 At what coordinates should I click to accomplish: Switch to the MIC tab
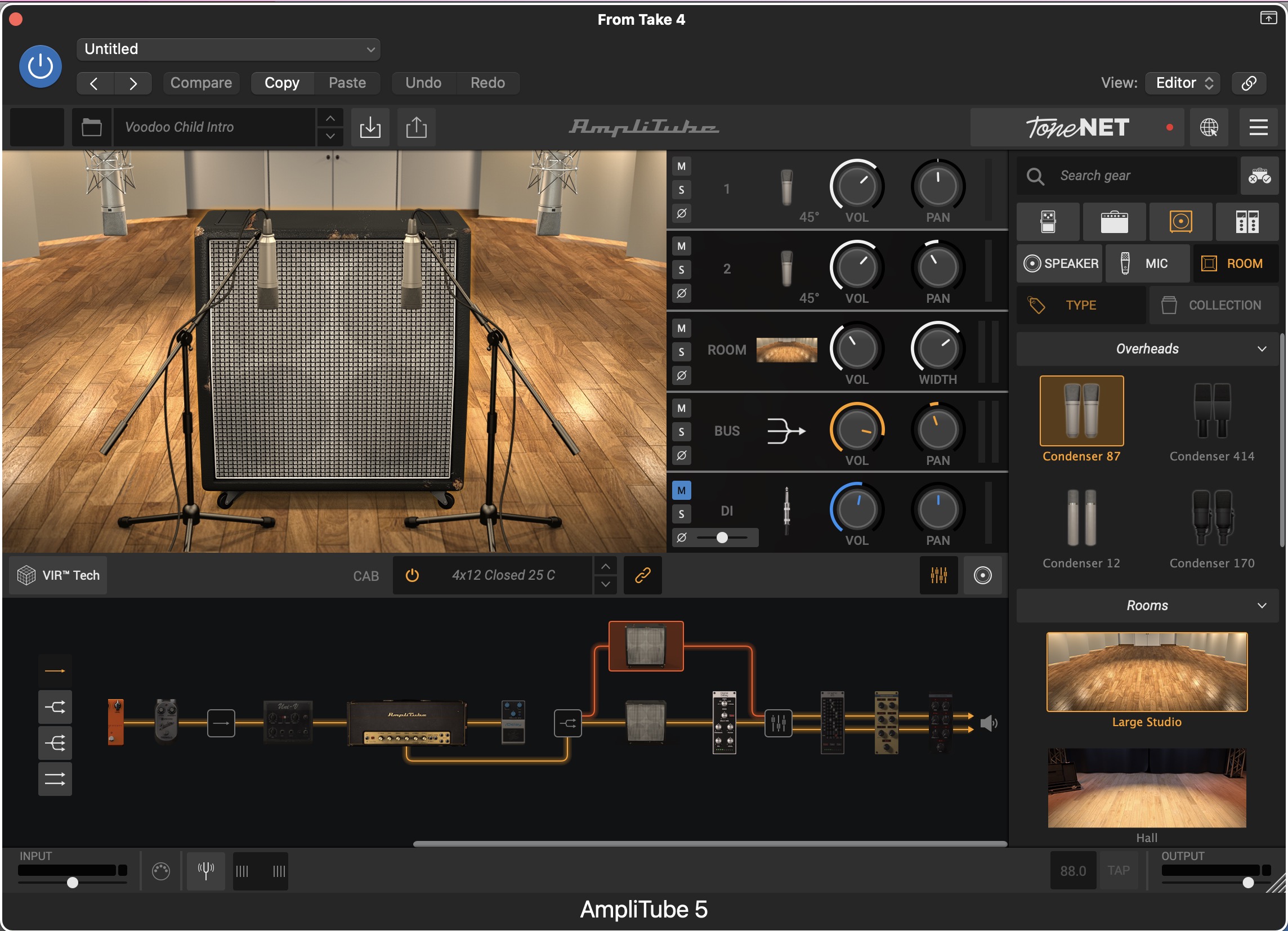[x=1148, y=263]
